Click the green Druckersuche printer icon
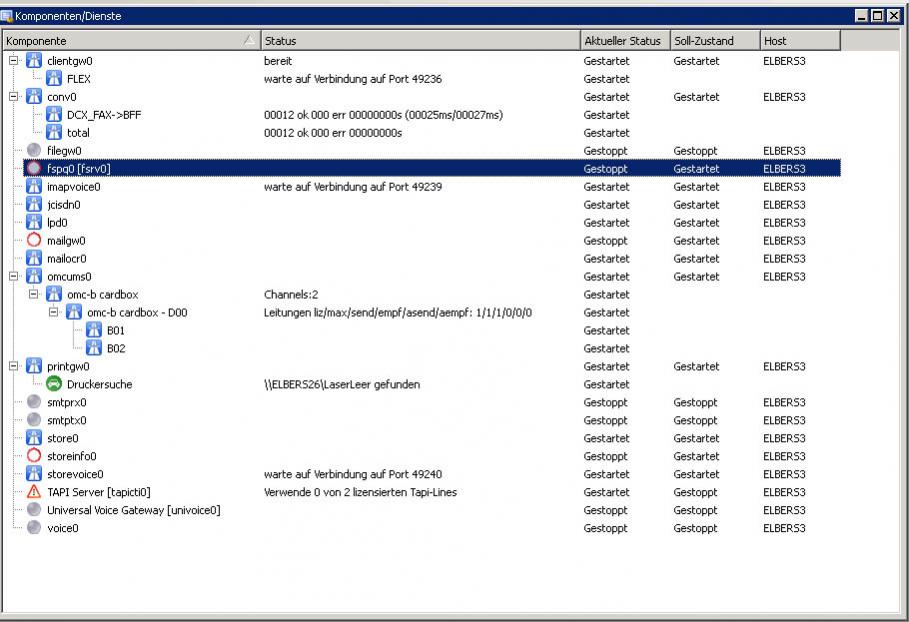Image resolution: width=909 pixels, height=622 pixels. pos(54,384)
